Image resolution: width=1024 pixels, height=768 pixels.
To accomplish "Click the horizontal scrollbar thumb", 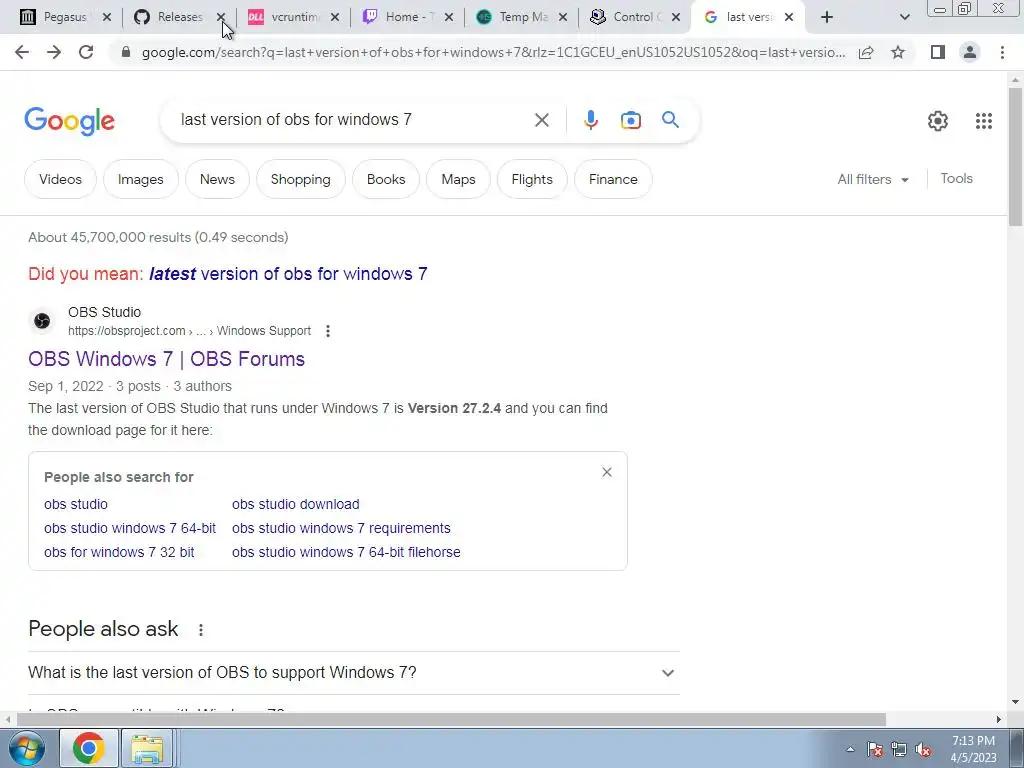I will pyautogui.click(x=451, y=720).
